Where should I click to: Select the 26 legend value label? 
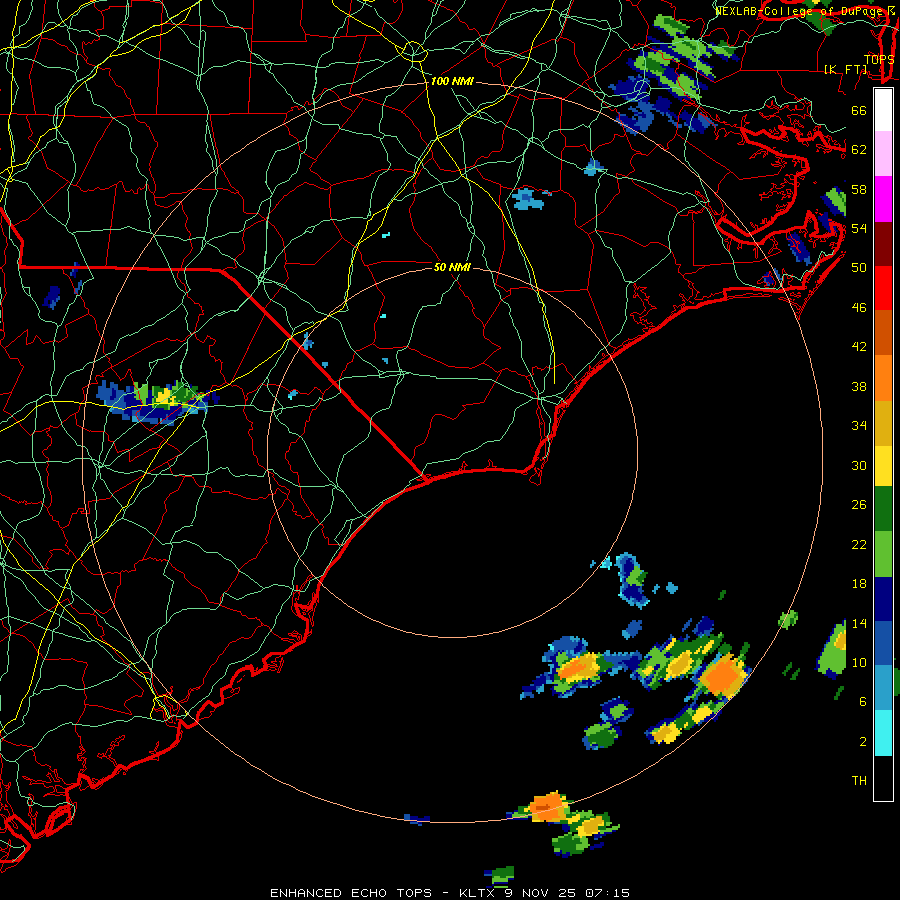click(859, 505)
